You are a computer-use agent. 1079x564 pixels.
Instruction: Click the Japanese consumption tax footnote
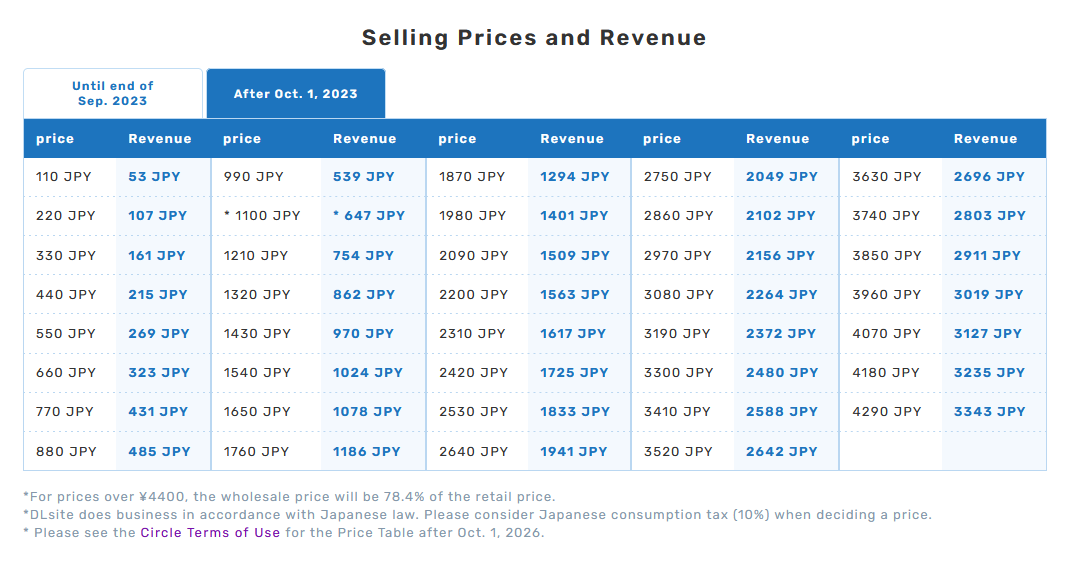click(476, 515)
